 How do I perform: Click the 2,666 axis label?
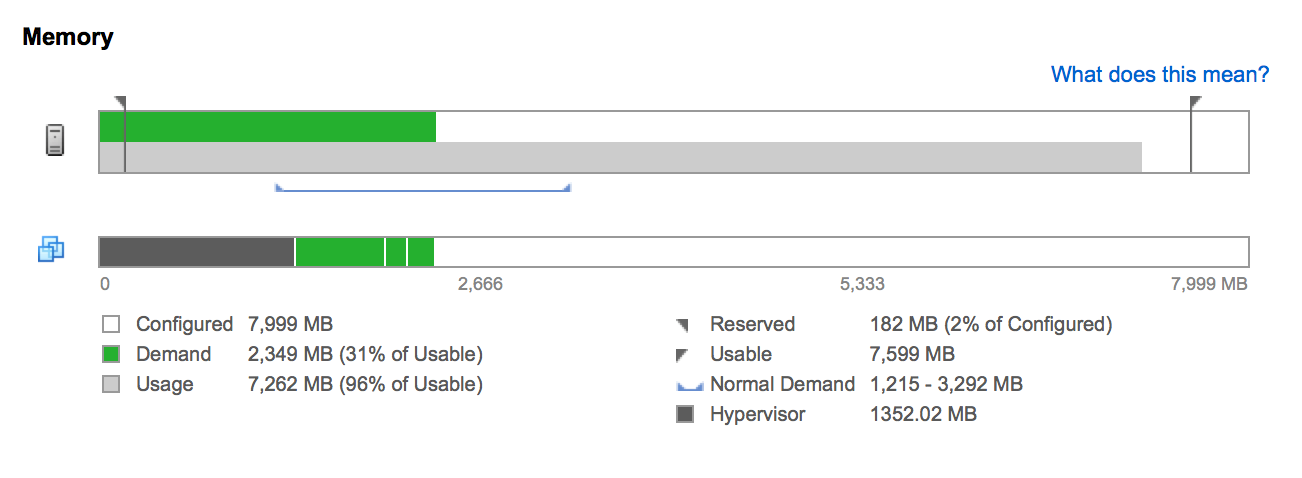480,284
